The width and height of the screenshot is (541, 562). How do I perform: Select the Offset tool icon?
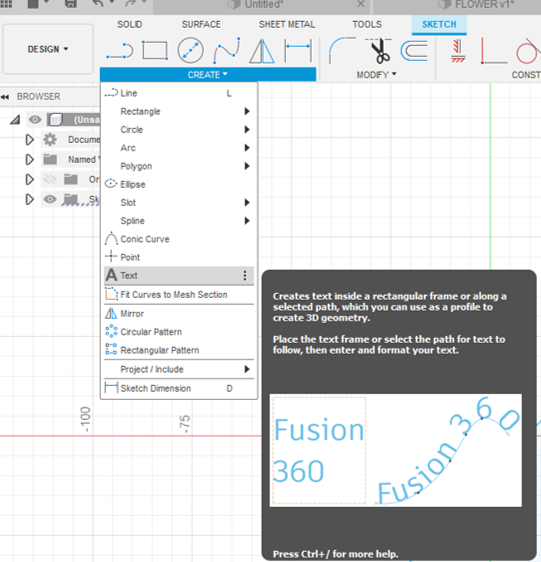point(414,51)
